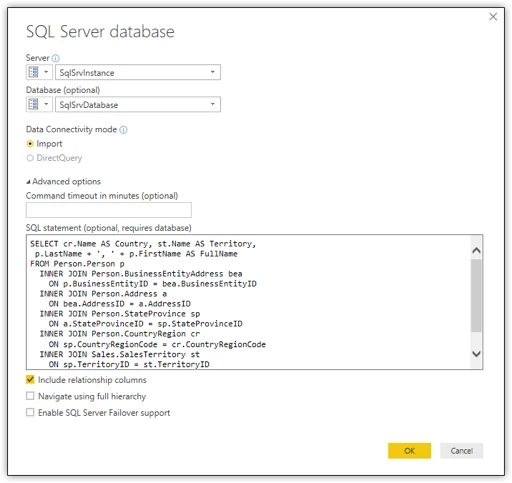Click the Database parameter type icon
Viewport: 512px width, 483px height.
tap(34, 104)
